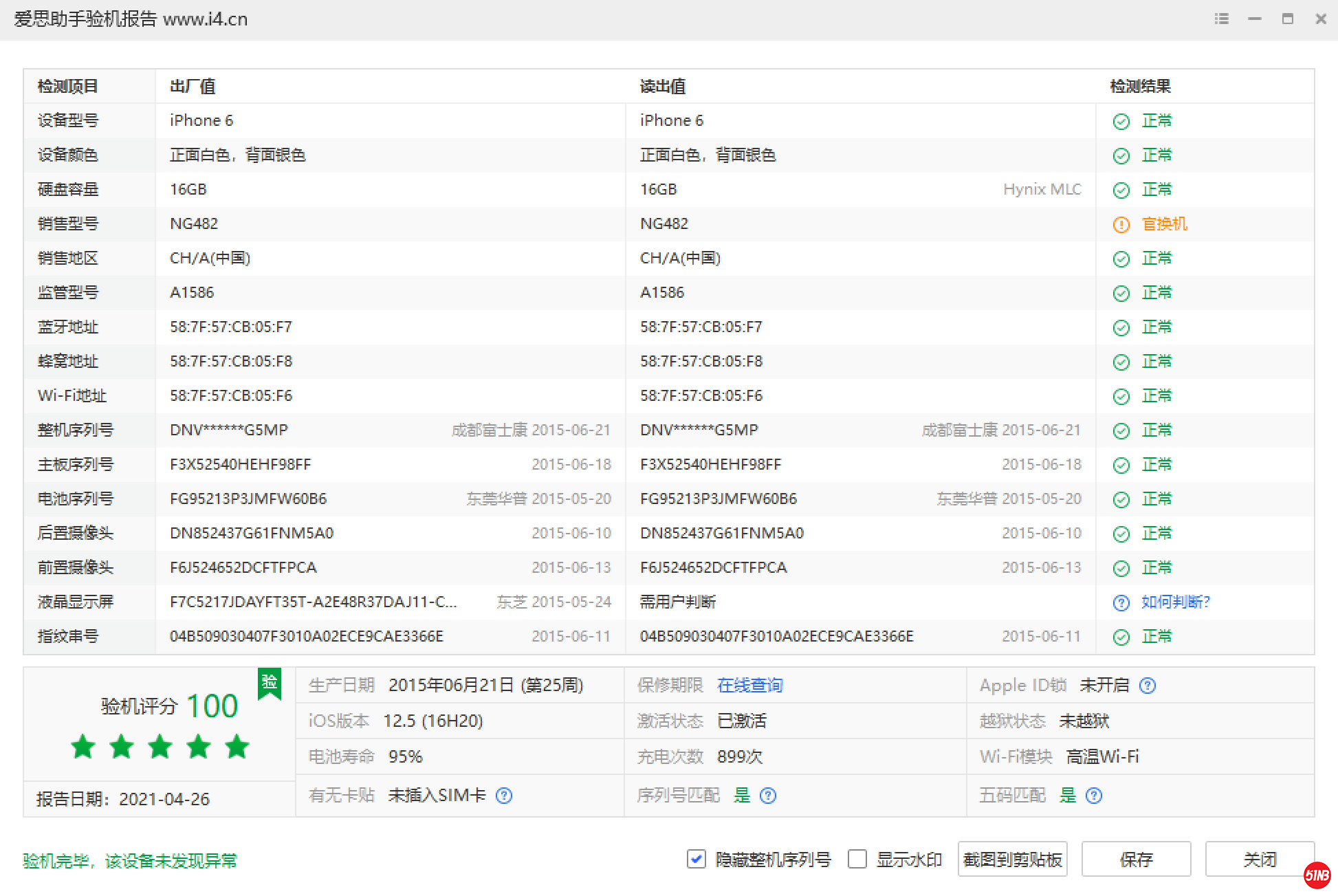Click the orange warning icon for 官换机
This screenshot has height=896, width=1338.
[x=1121, y=225]
